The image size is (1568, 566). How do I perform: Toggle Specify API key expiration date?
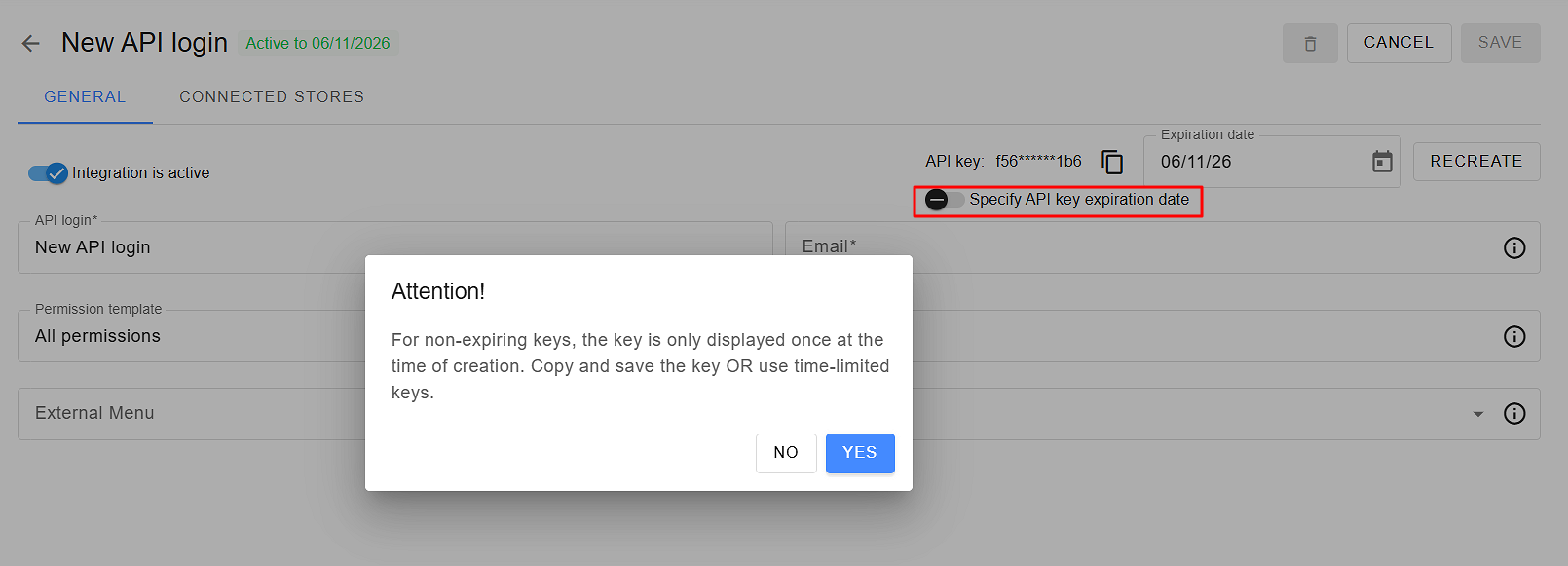tap(944, 200)
